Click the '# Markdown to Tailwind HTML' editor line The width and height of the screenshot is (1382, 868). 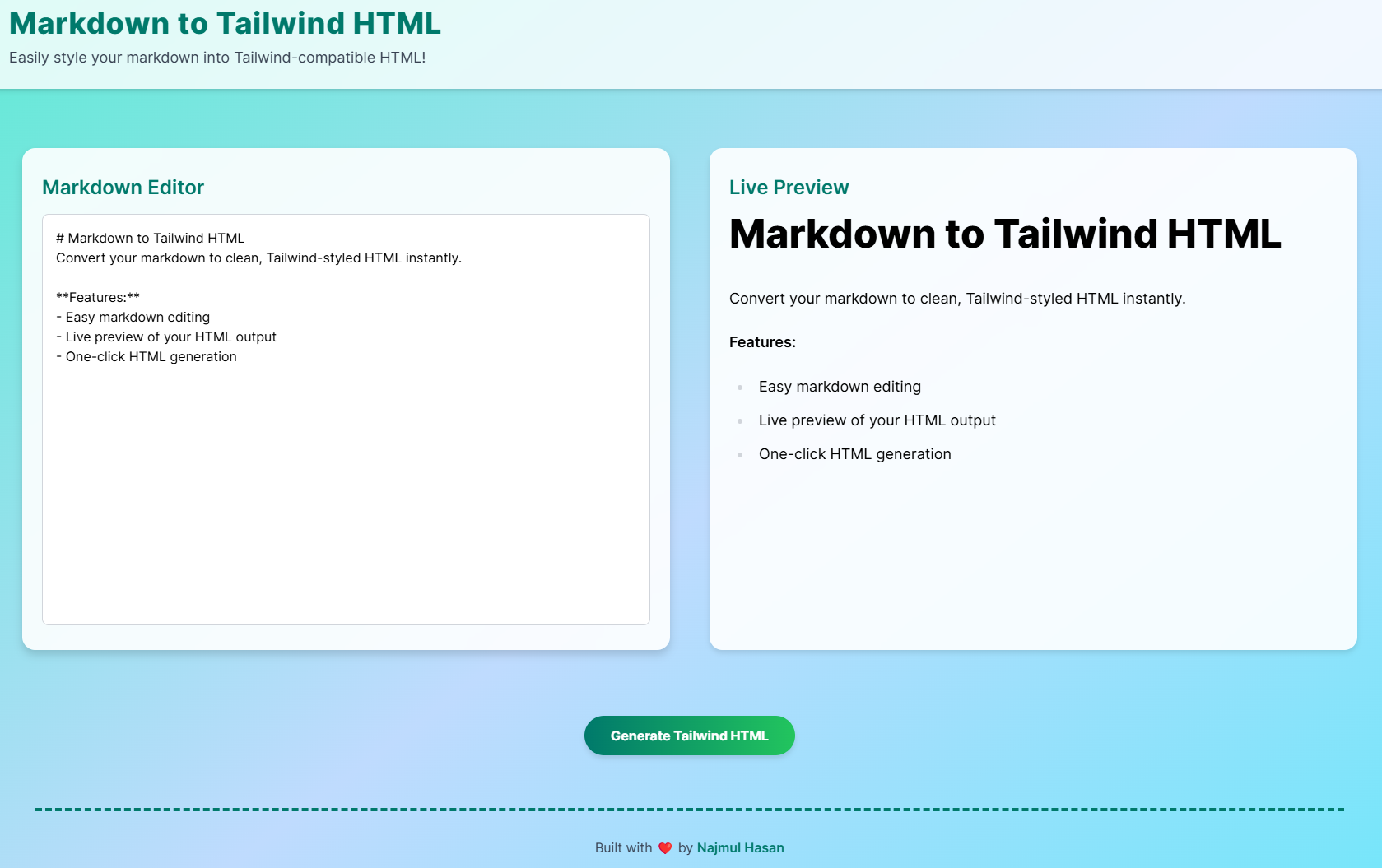pos(150,238)
